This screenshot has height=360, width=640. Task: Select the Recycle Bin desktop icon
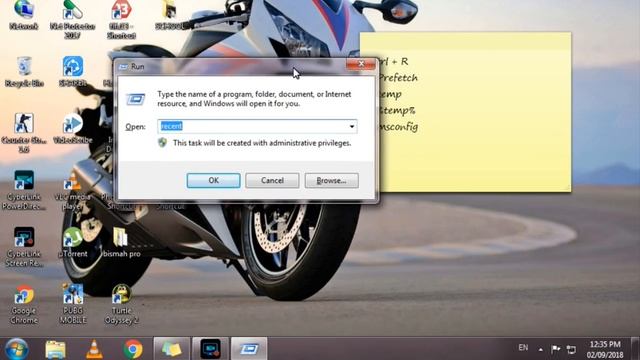pos(24,72)
